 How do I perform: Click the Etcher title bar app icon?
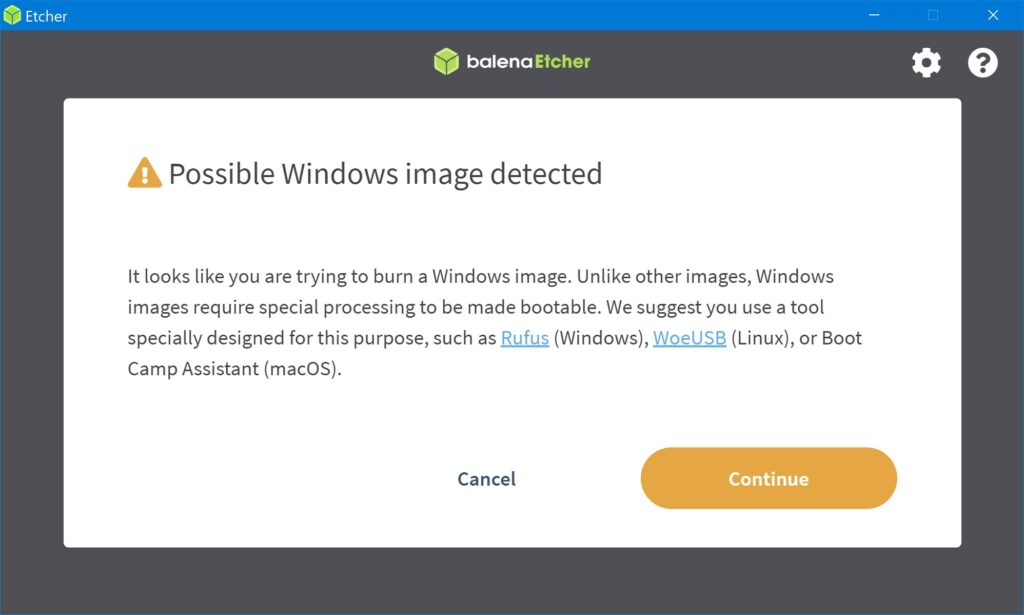(12, 15)
